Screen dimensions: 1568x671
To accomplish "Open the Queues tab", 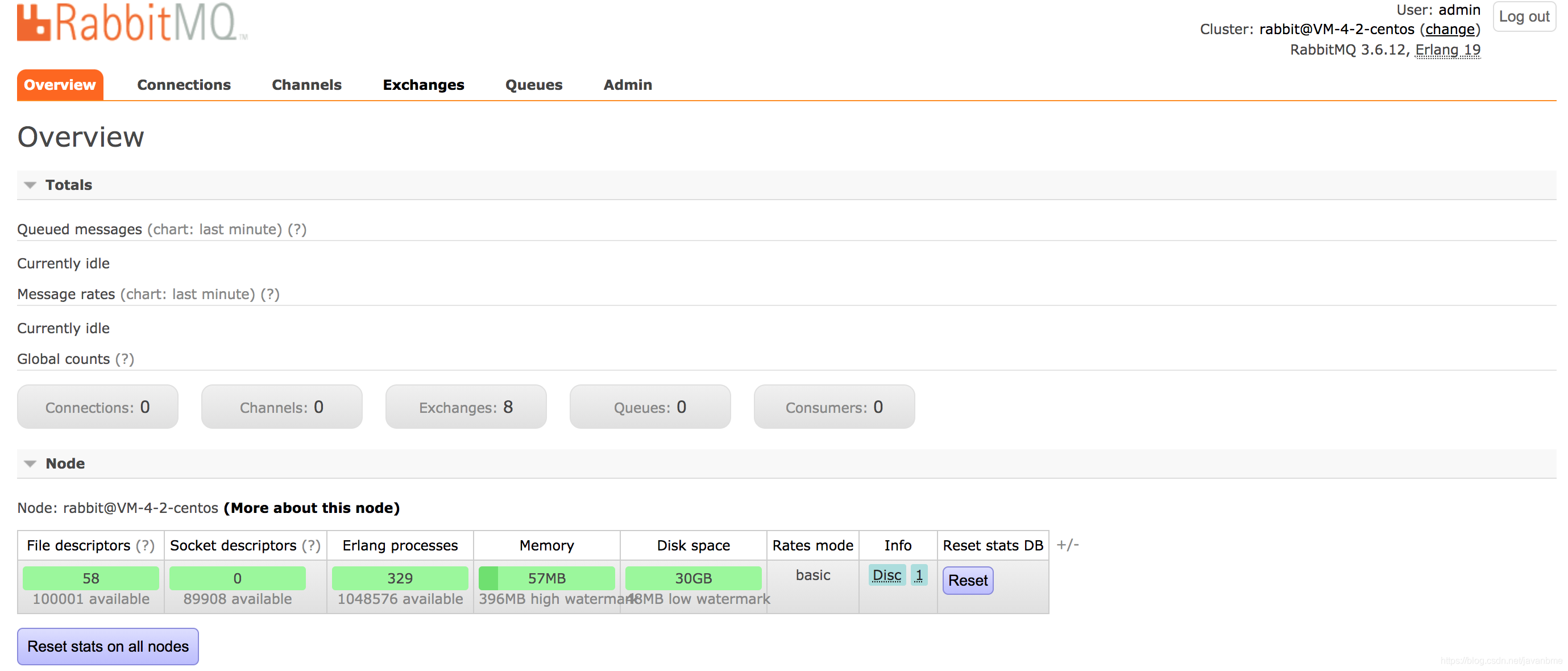I will point(533,85).
